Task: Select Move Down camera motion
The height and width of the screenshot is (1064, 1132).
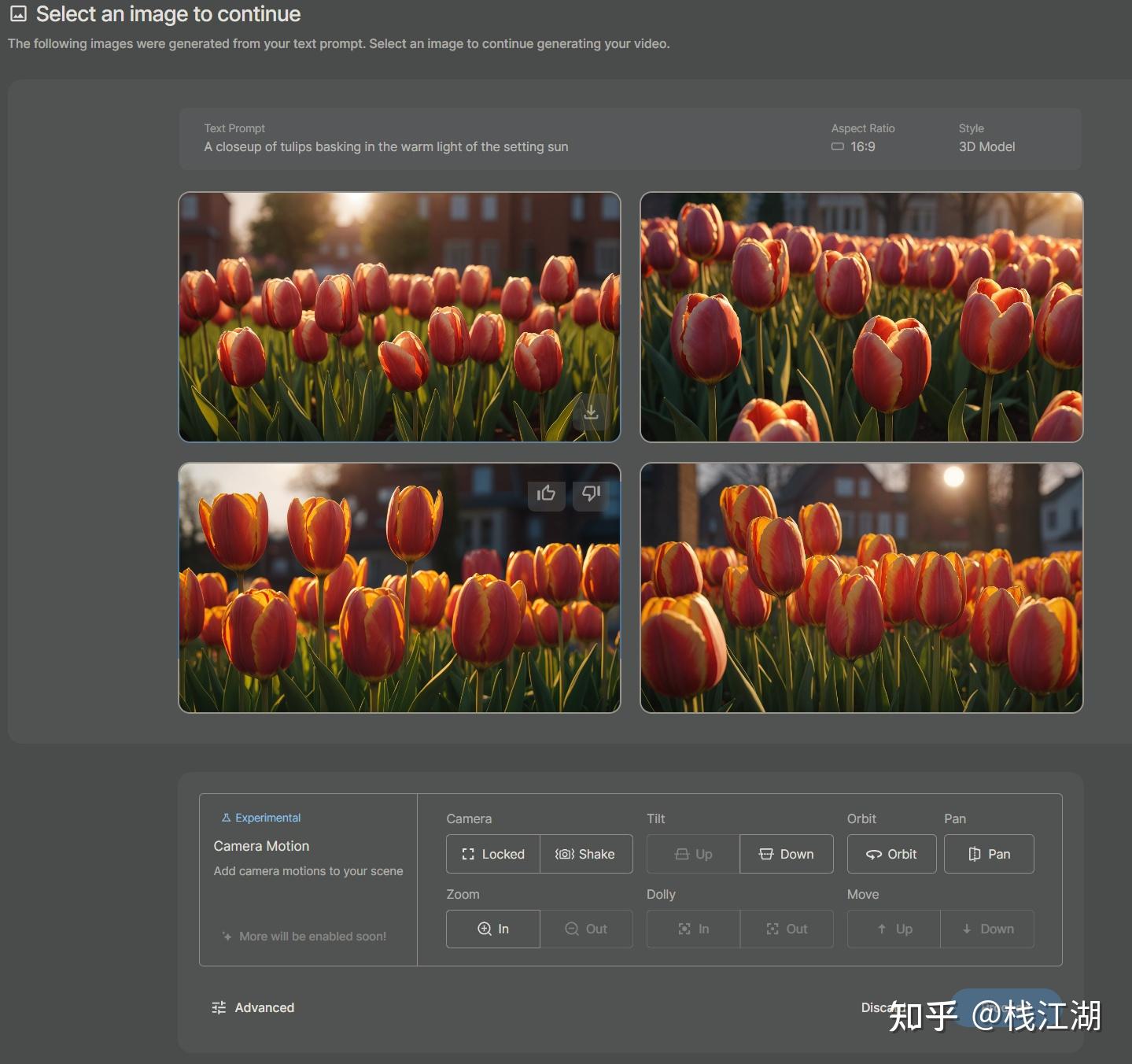Action: 987,929
